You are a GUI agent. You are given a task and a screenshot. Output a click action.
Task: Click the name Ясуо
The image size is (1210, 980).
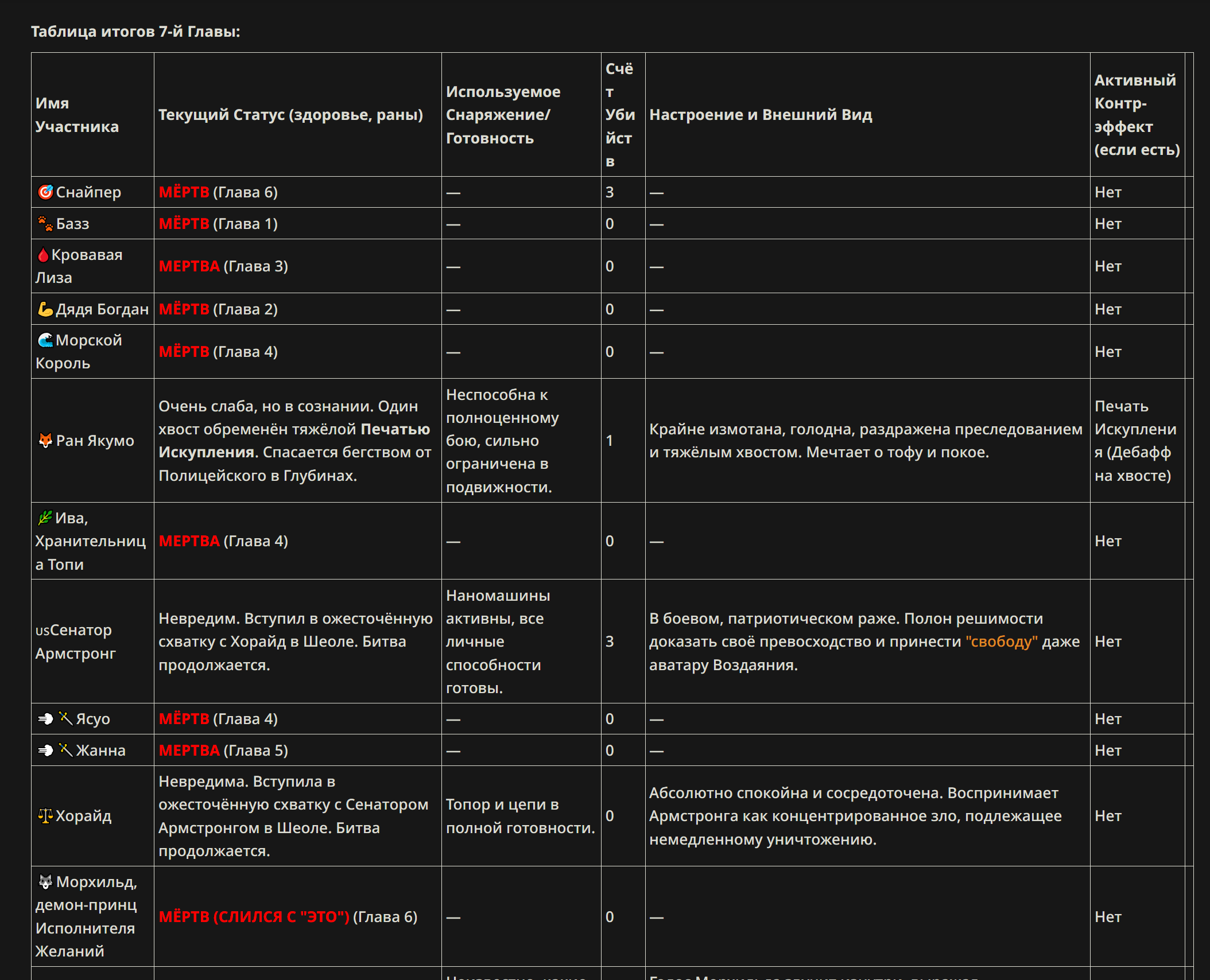point(93,718)
